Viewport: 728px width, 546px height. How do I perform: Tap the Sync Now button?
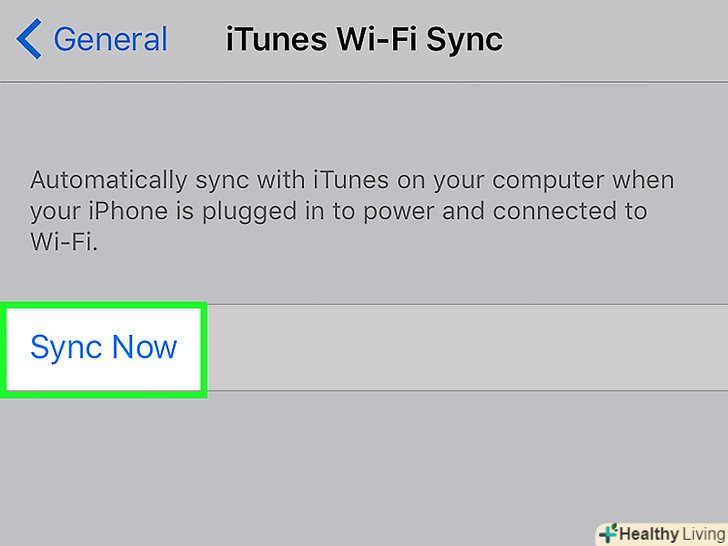coord(104,347)
